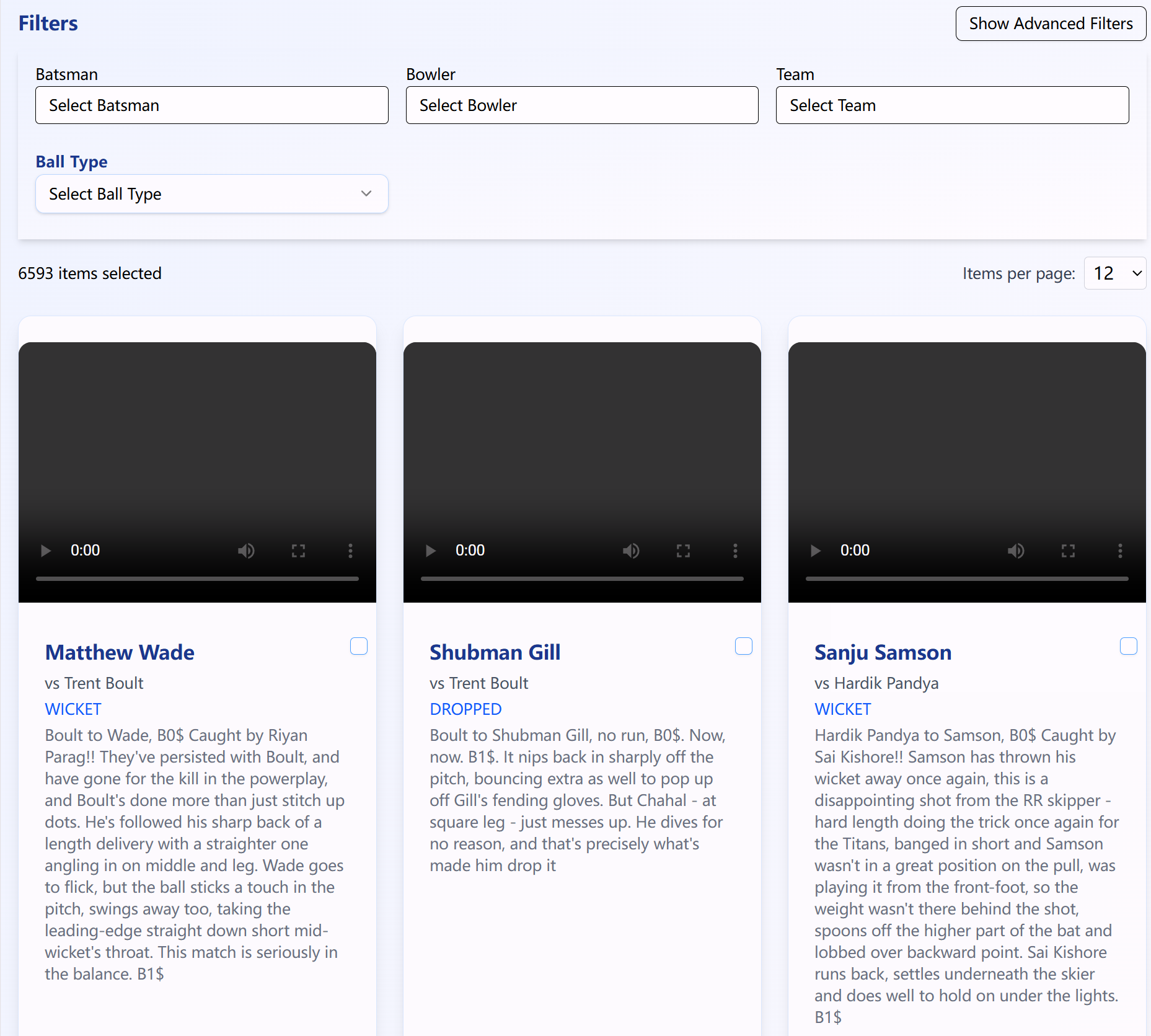The width and height of the screenshot is (1151, 1036).
Task: Click the Shubman Gill title
Action: 495,652
